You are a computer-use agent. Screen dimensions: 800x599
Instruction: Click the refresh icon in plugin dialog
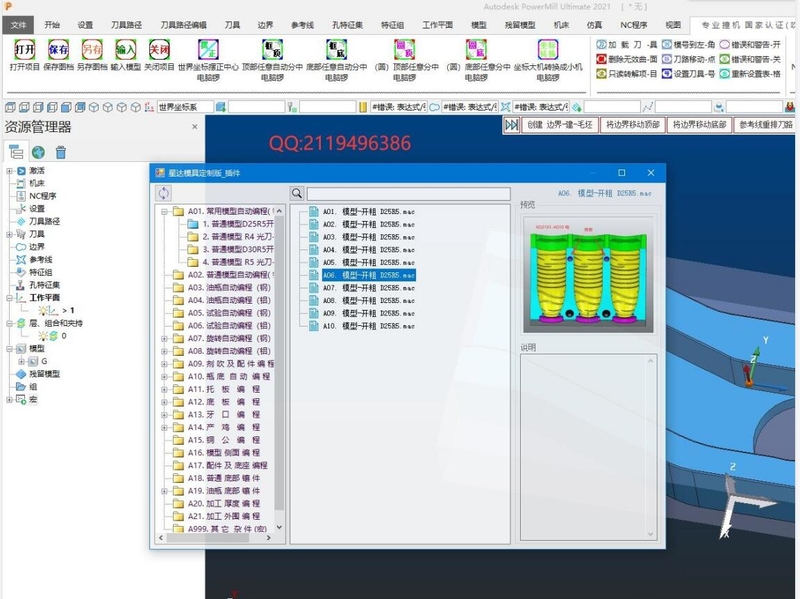click(164, 193)
